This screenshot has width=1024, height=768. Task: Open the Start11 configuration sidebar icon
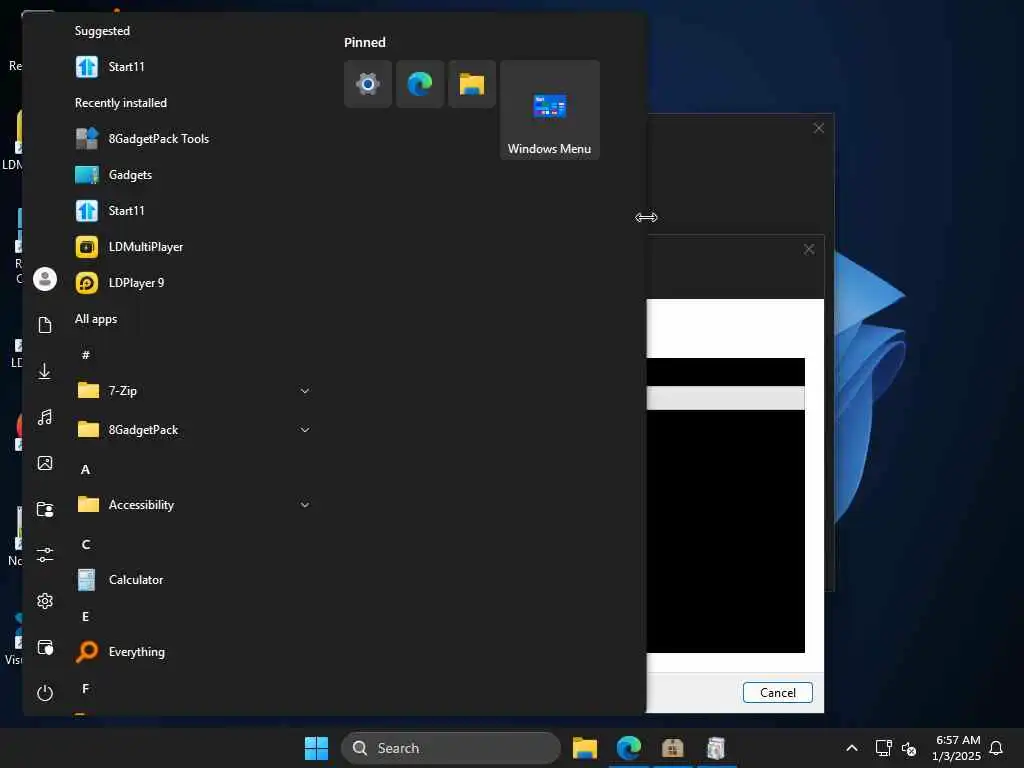(x=45, y=647)
